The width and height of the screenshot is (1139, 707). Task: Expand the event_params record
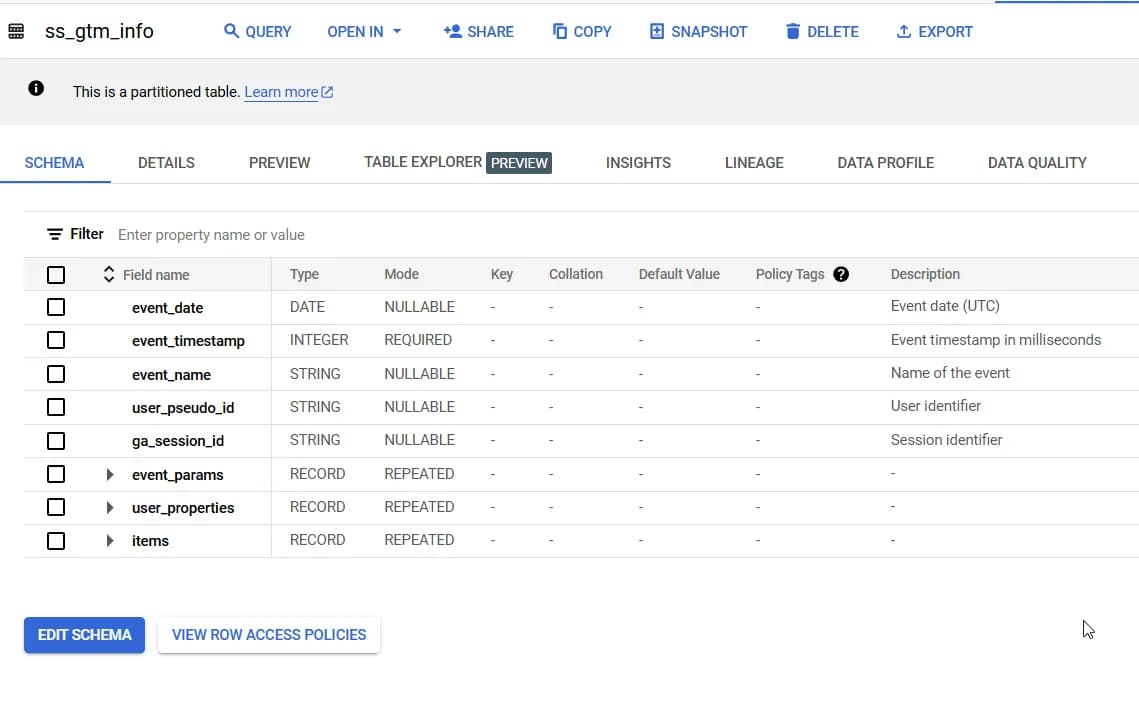point(110,474)
